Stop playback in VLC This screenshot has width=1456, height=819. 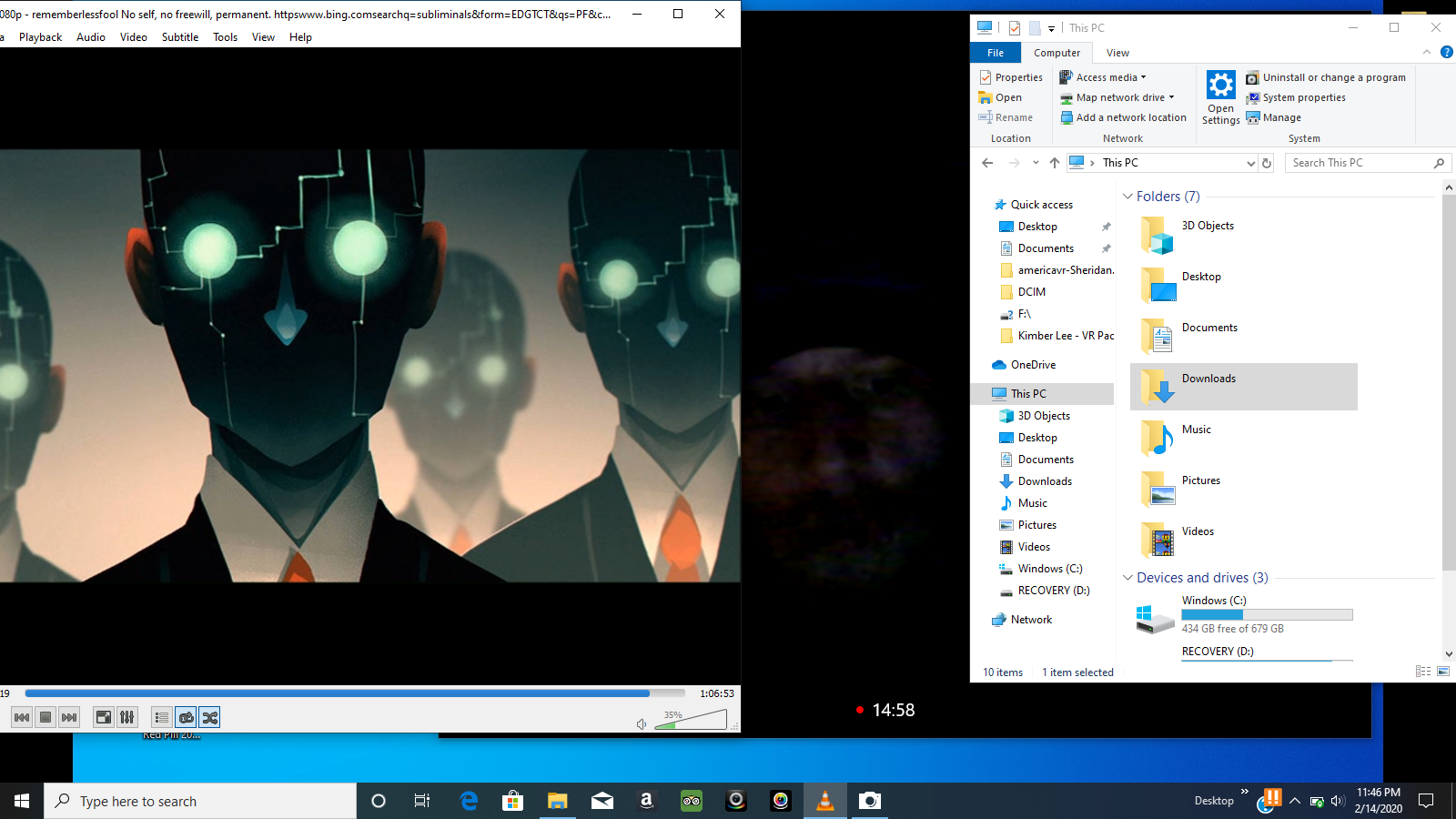pyautogui.click(x=45, y=717)
